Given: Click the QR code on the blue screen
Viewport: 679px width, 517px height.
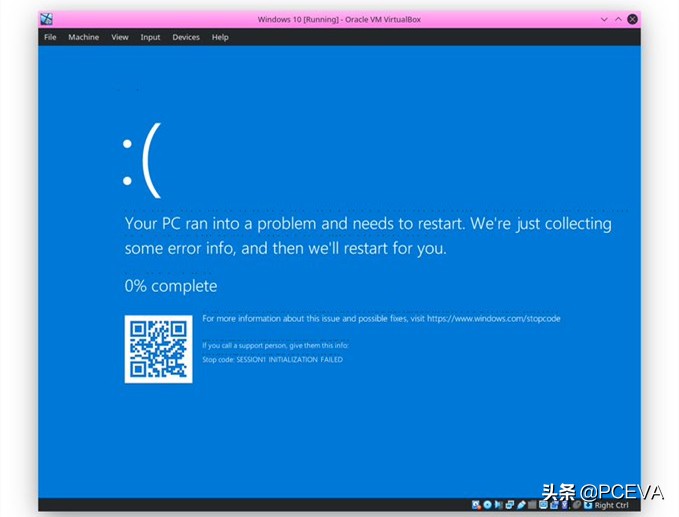Looking at the screenshot, I should coord(158,349).
